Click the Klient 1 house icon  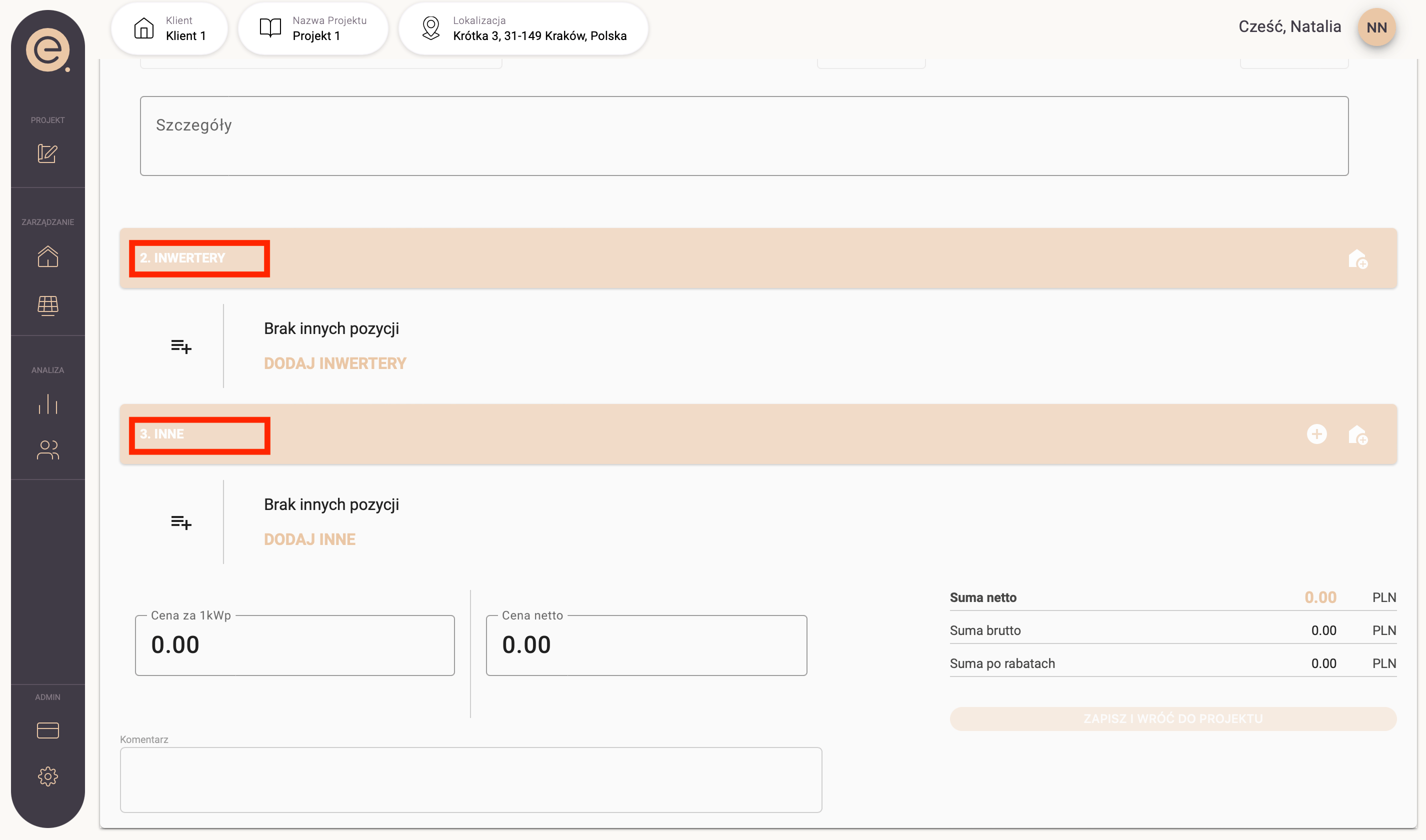pos(143,27)
